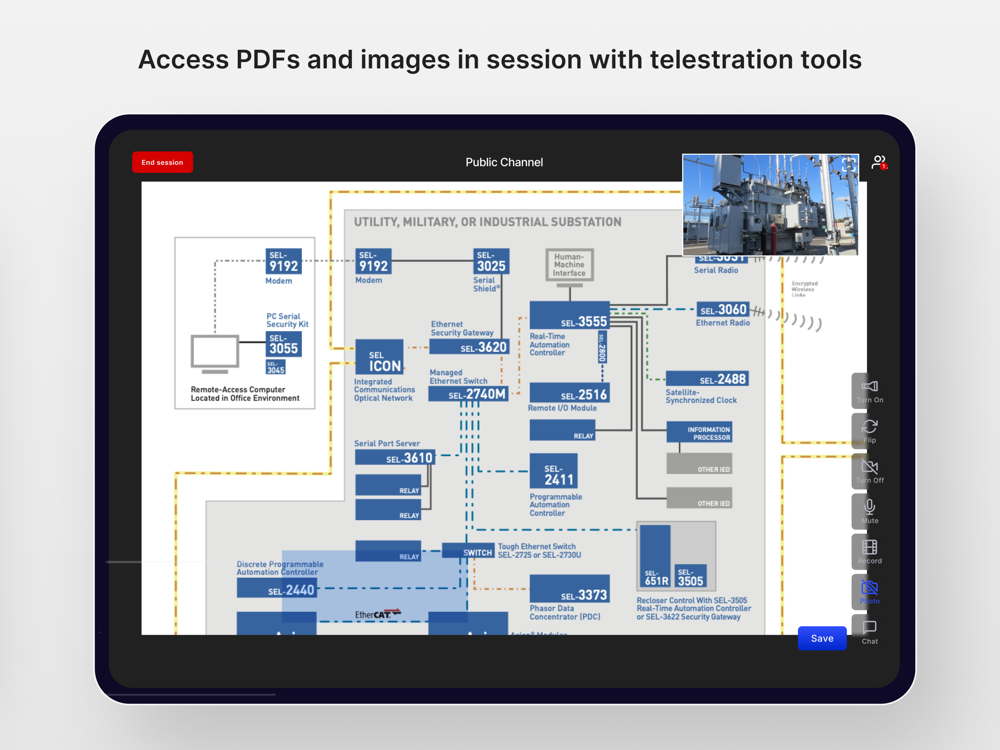Open the Chat panel

tap(869, 631)
